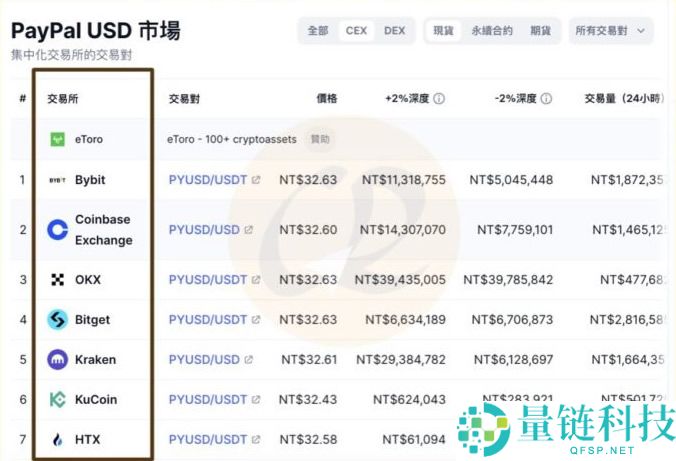This screenshot has height=461, width=676.
Task: Click the NT$14,307,070 depth value
Action: 403,230
